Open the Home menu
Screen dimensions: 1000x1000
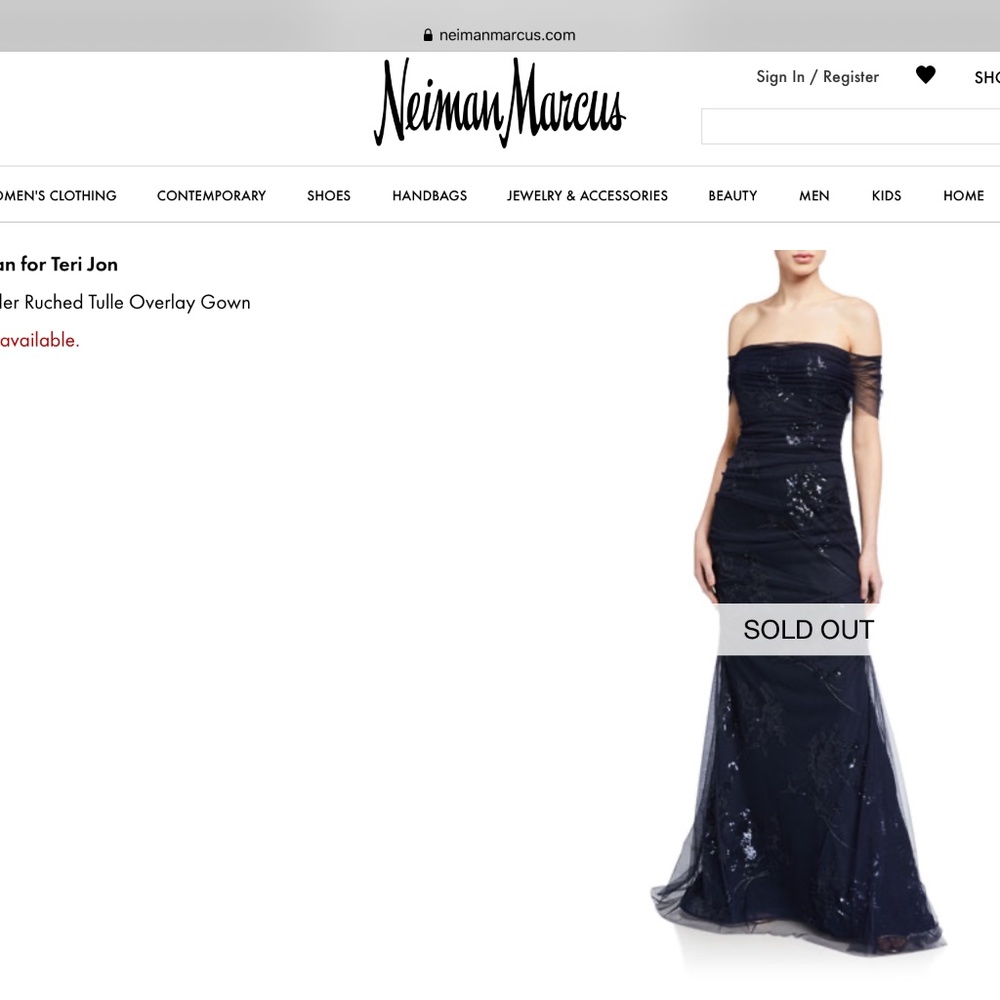[x=964, y=196]
